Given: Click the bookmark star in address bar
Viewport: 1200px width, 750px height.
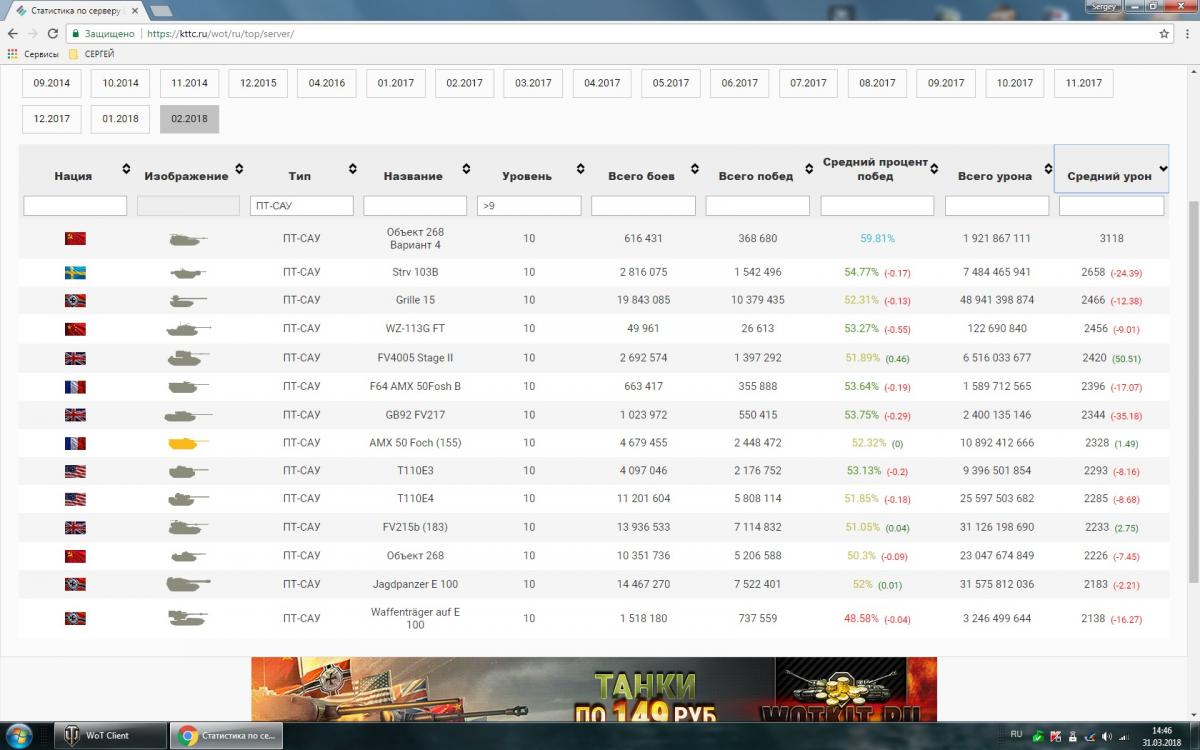Looking at the screenshot, I should pos(1164,33).
